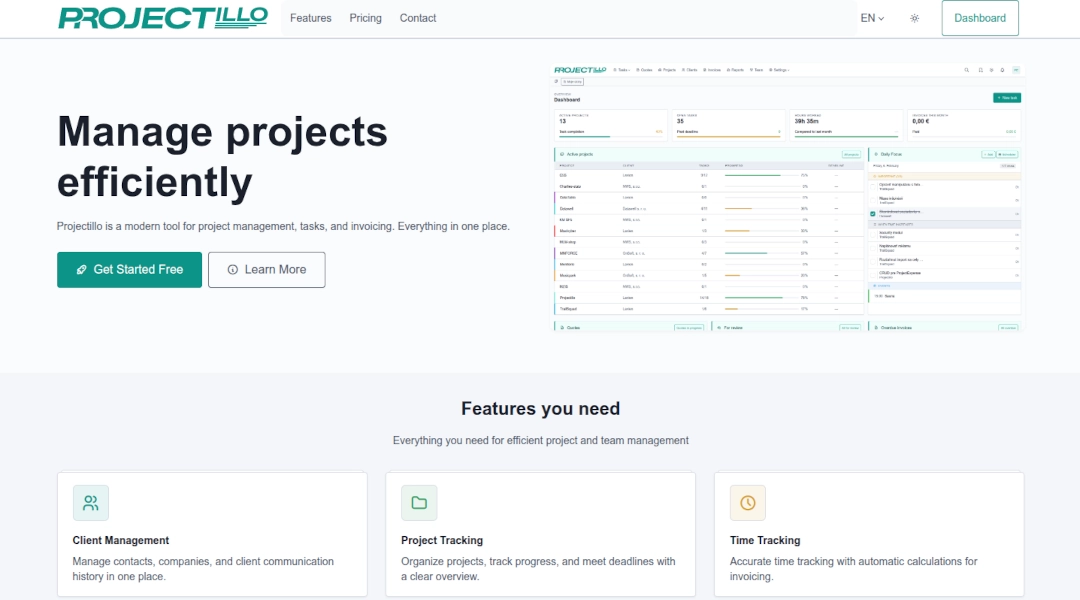Screen dimensions: 1080x600
Task: Toggle the theme with the sun icon
Action: coord(914,18)
